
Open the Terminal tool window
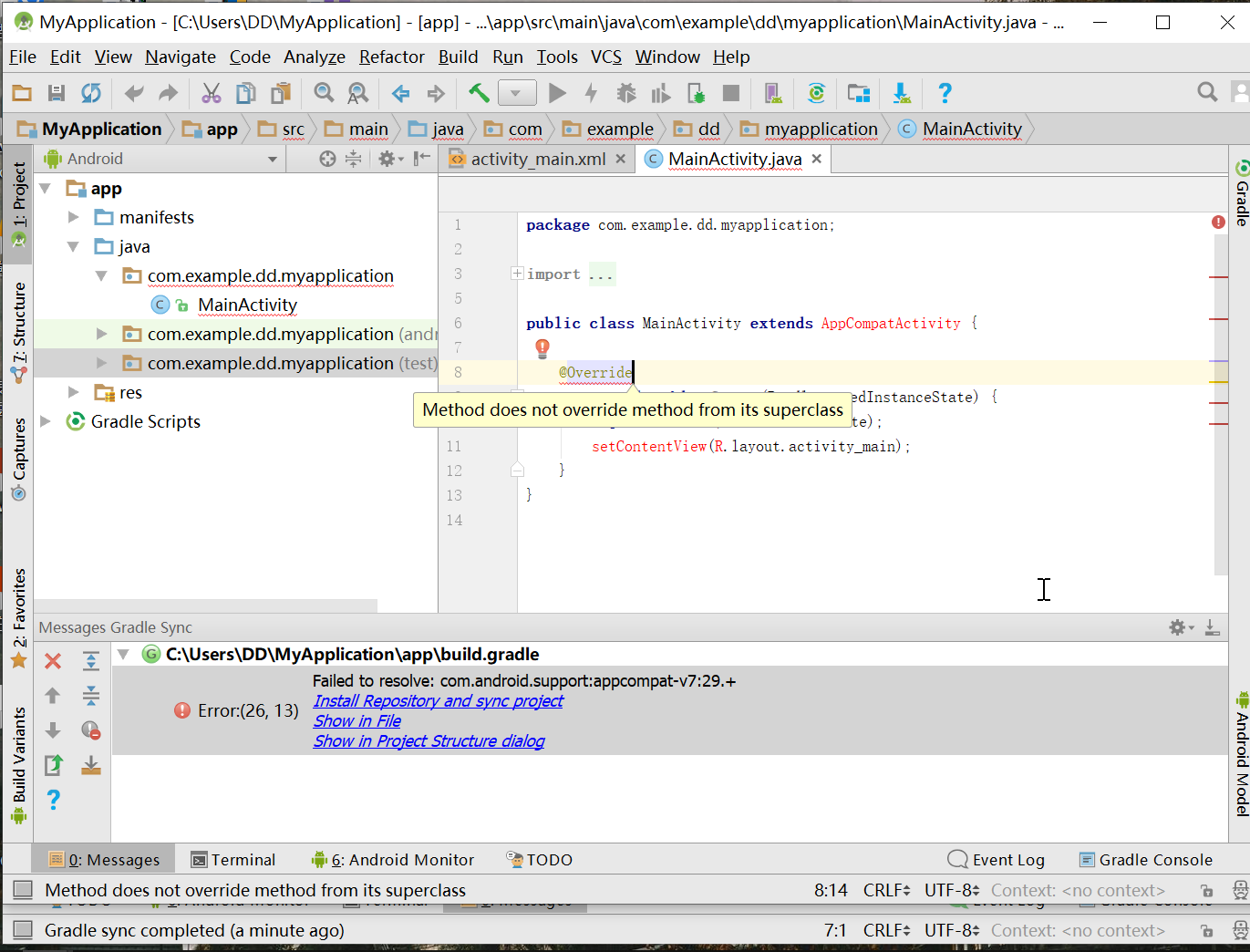click(x=233, y=860)
